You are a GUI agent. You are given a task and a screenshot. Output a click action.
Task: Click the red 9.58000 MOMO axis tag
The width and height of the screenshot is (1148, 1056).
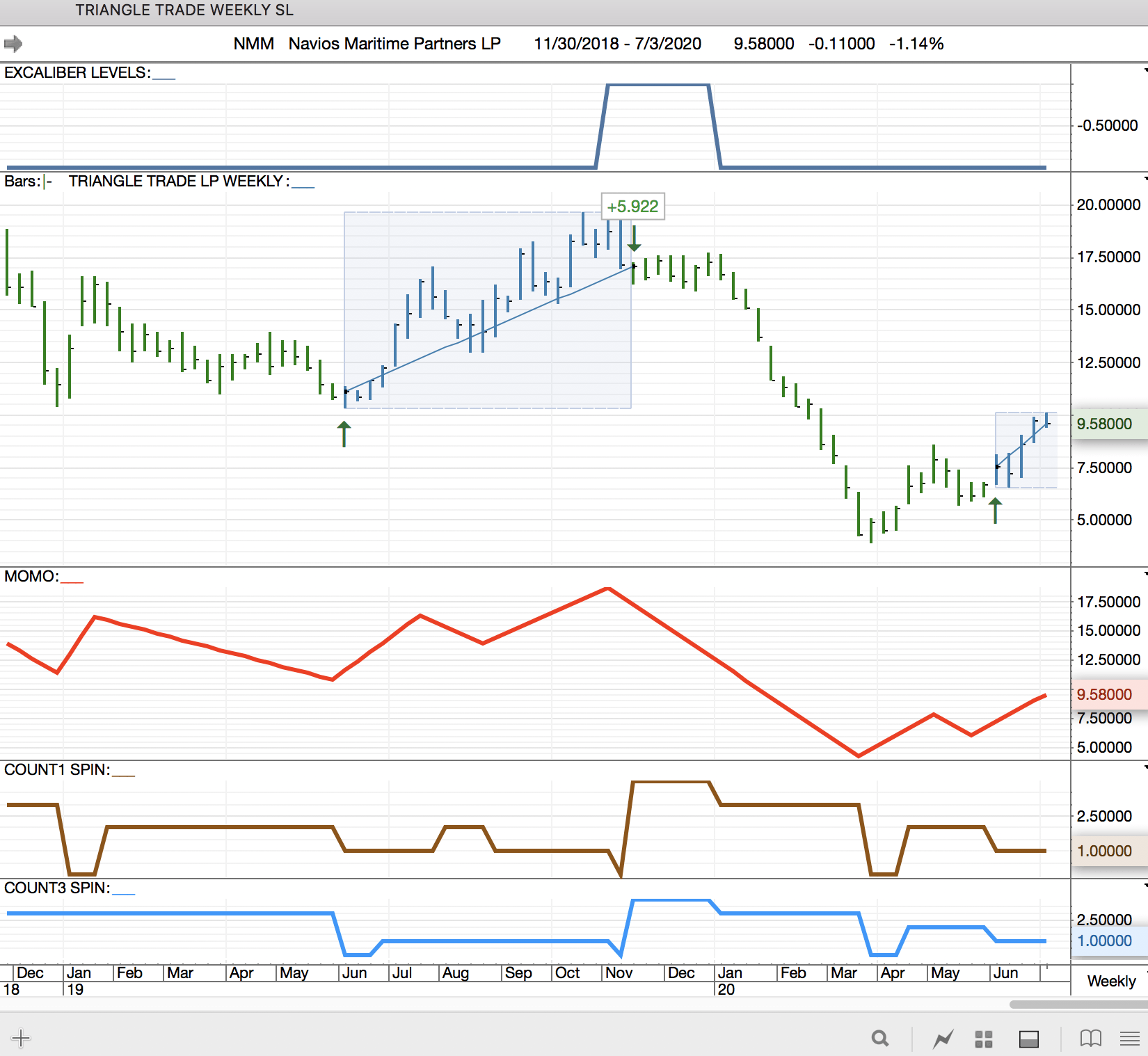(1110, 694)
